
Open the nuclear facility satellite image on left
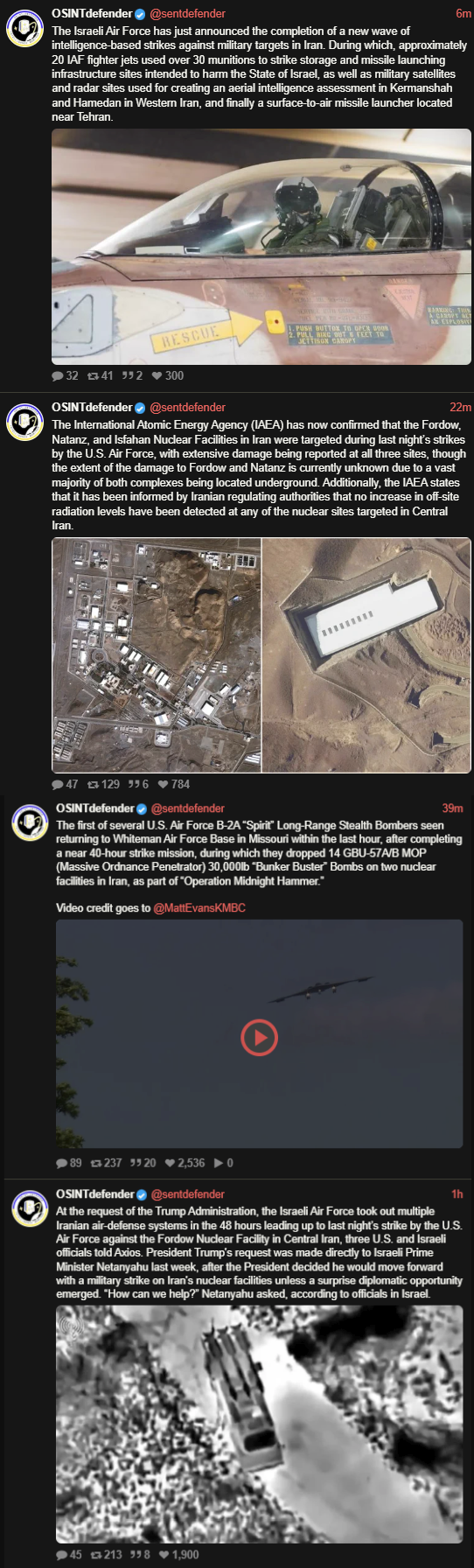pyautogui.click(x=157, y=654)
